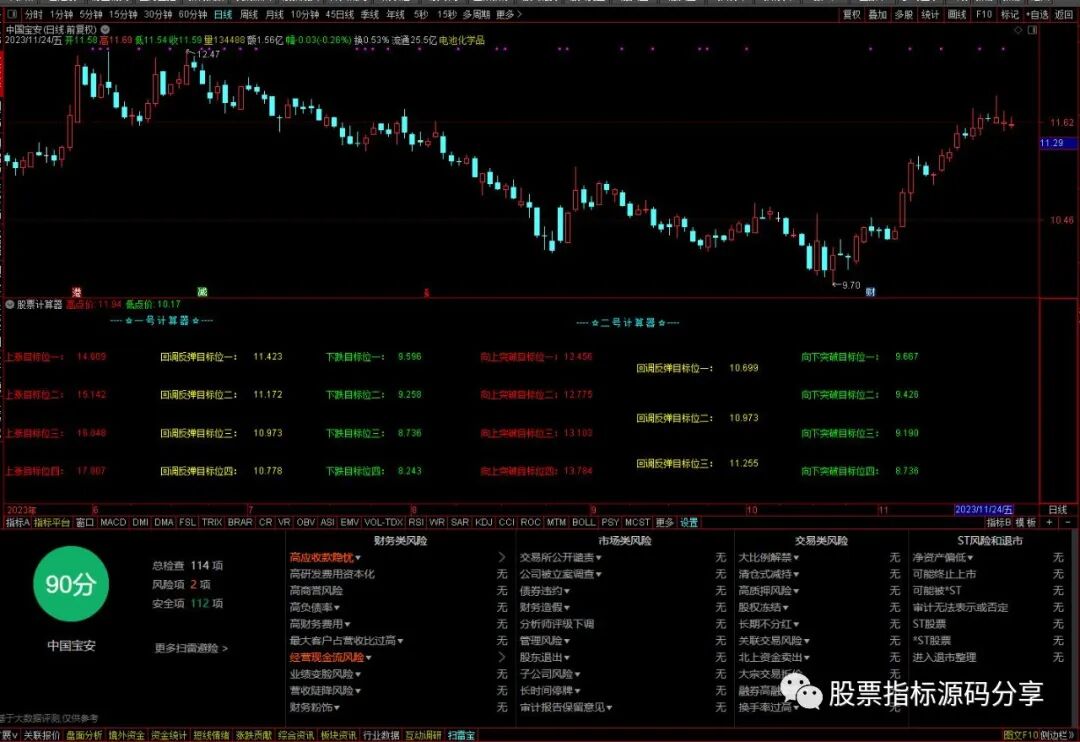Click the 多股 multi-stock button

tap(904, 14)
